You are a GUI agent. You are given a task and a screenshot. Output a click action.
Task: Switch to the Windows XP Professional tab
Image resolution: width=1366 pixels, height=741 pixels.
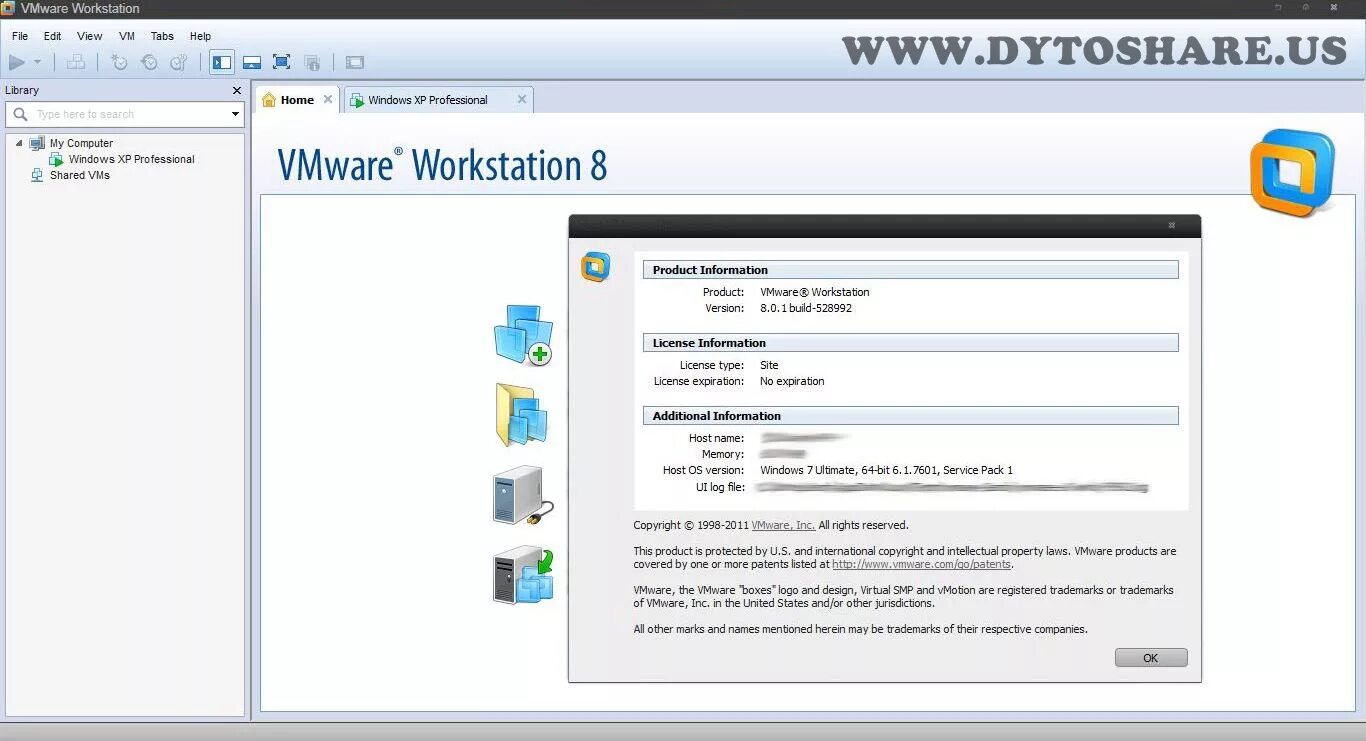(x=427, y=100)
